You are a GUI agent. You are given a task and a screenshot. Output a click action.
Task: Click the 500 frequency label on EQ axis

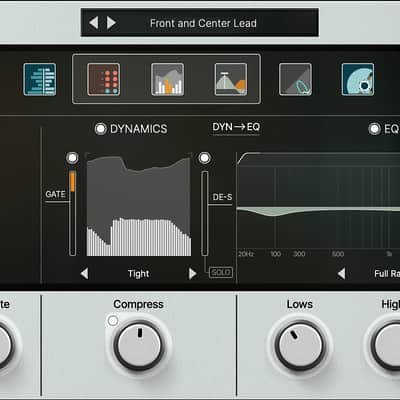pos(338,254)
